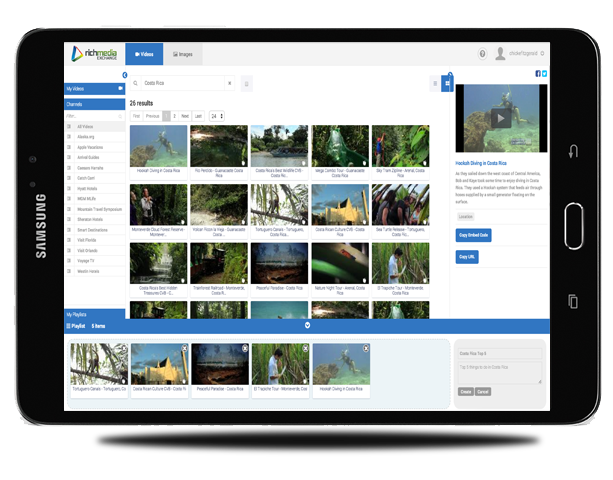The image size is (613, 480).
Task: Click the Copy Embed Code button
Action: pos(473,235)
